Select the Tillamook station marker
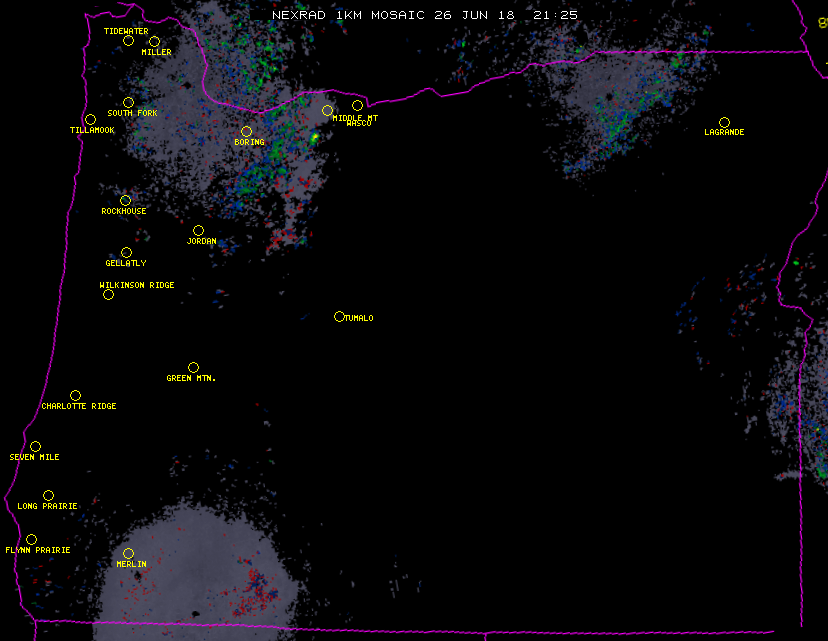828x641 pixels. click(x=90, y=120)
